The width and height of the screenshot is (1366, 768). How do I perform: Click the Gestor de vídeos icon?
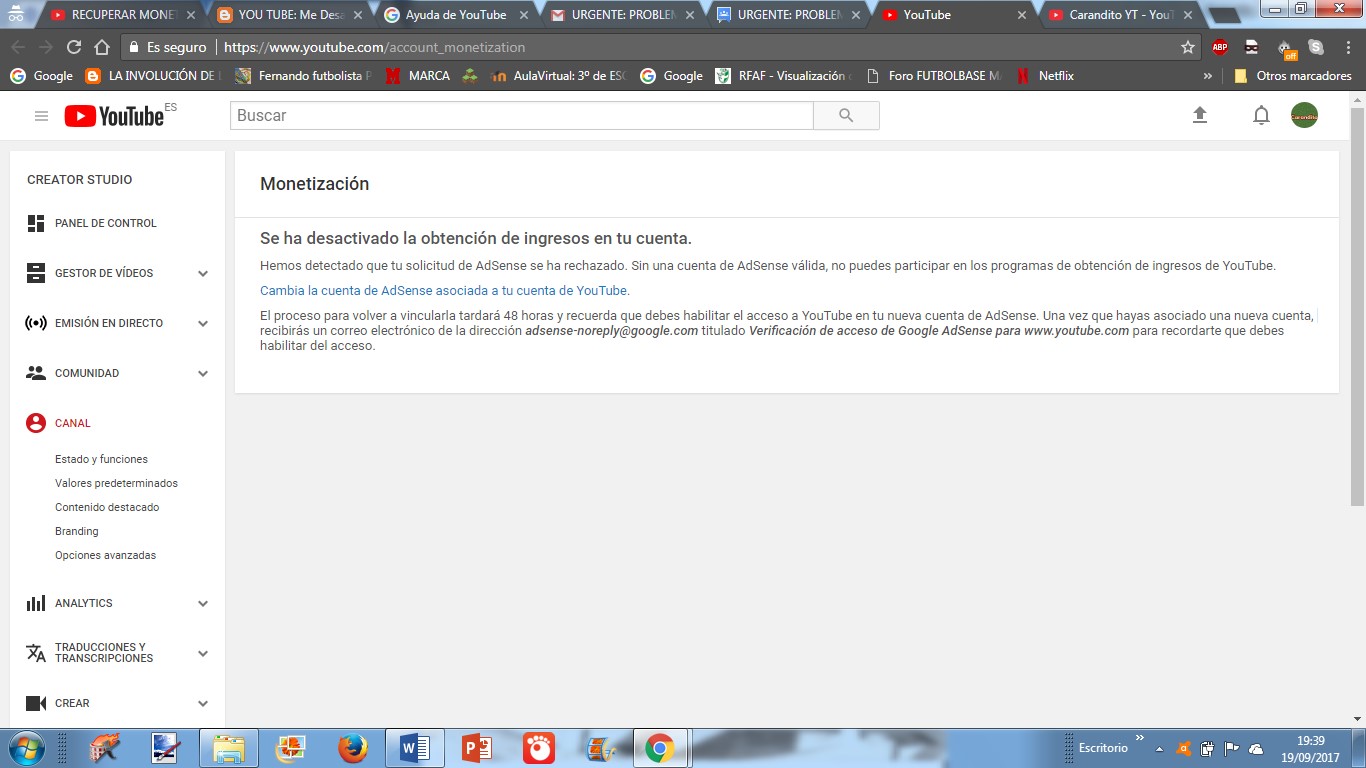pyautogui.click(x=36, y=273)
